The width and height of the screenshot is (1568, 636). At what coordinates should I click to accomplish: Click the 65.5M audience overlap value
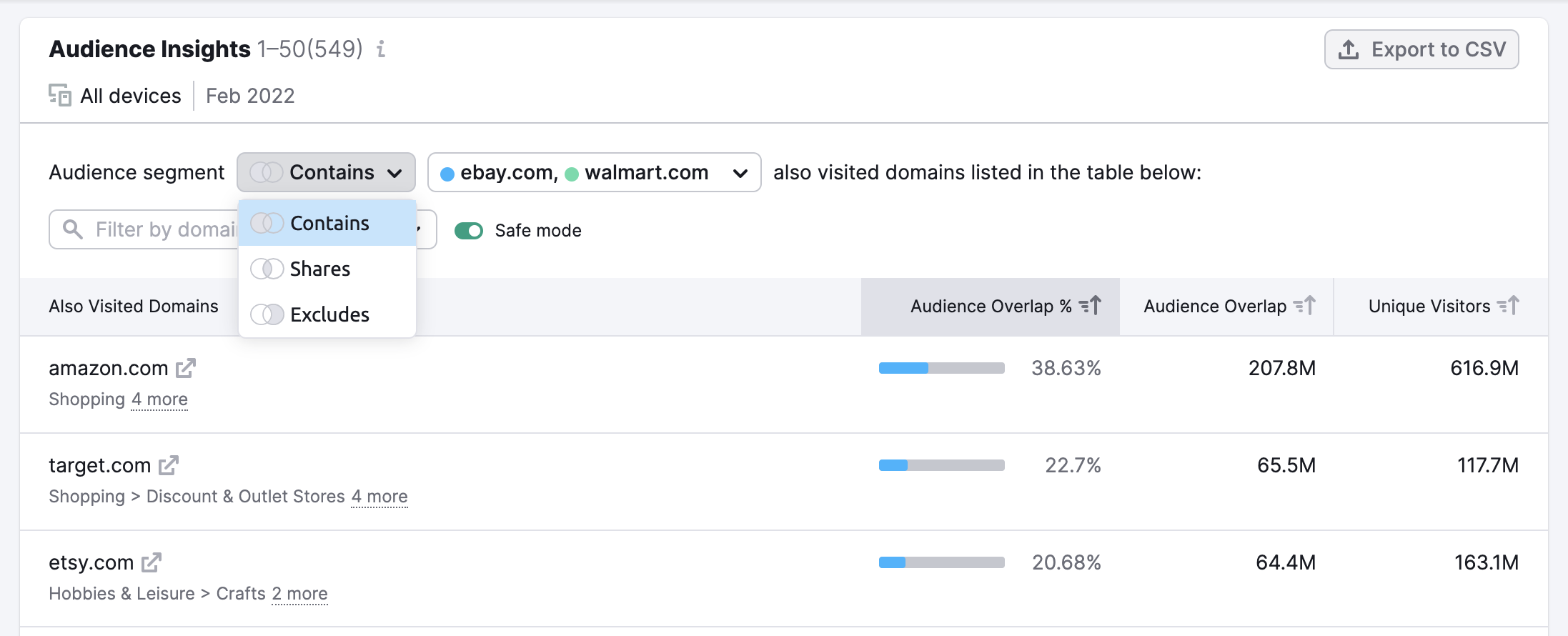tap(1286, 465)
